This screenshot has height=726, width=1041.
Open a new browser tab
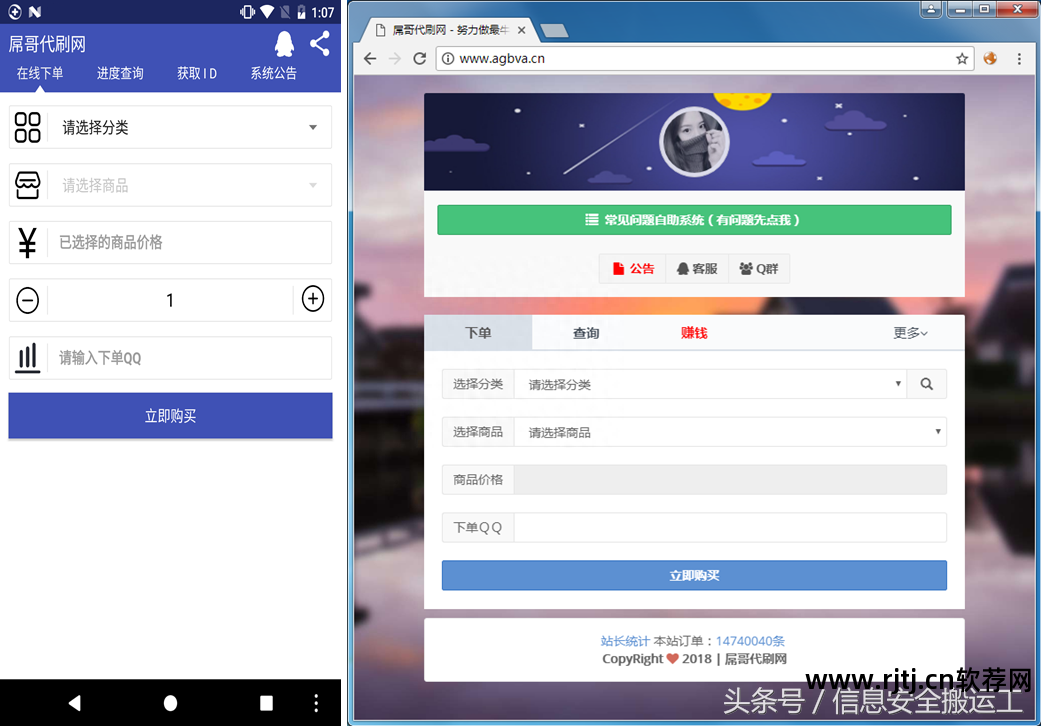pos(554,31)
